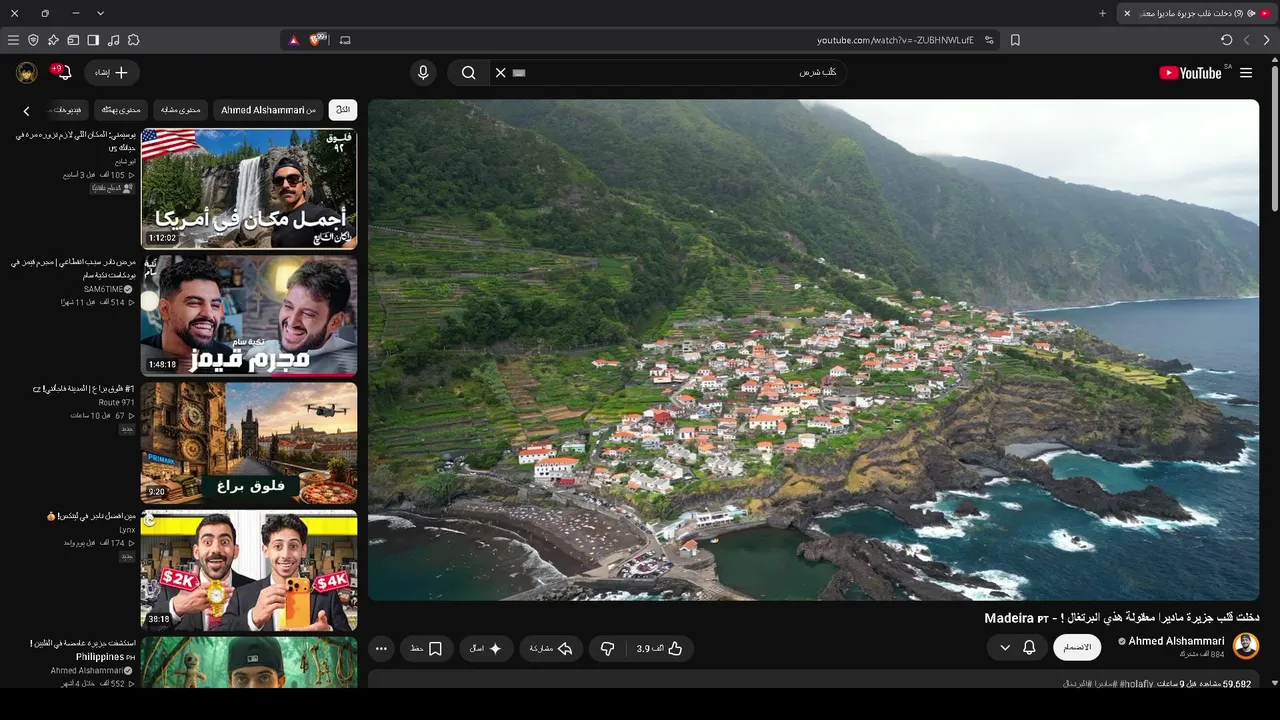Screen dimensions: 1280x720
Task: Open SAM6TIME channel link in sidebar
Action: pos(103,289)
